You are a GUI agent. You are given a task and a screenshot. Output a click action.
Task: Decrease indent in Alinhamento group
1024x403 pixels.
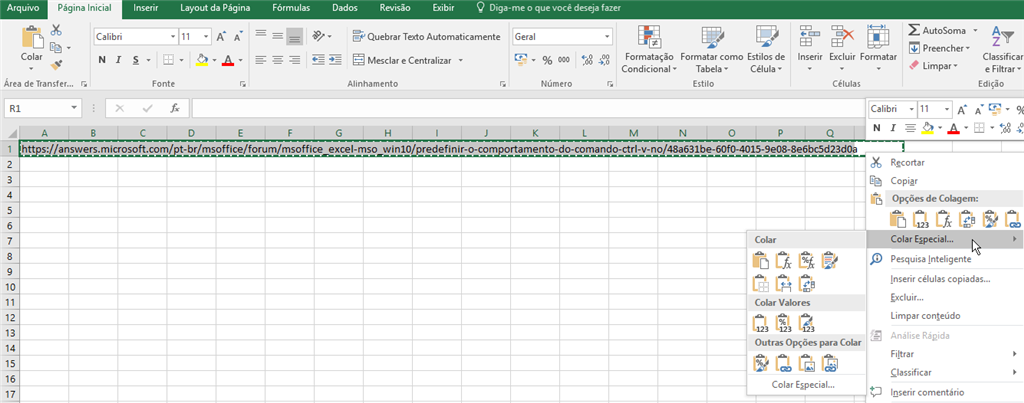[318, 59]
